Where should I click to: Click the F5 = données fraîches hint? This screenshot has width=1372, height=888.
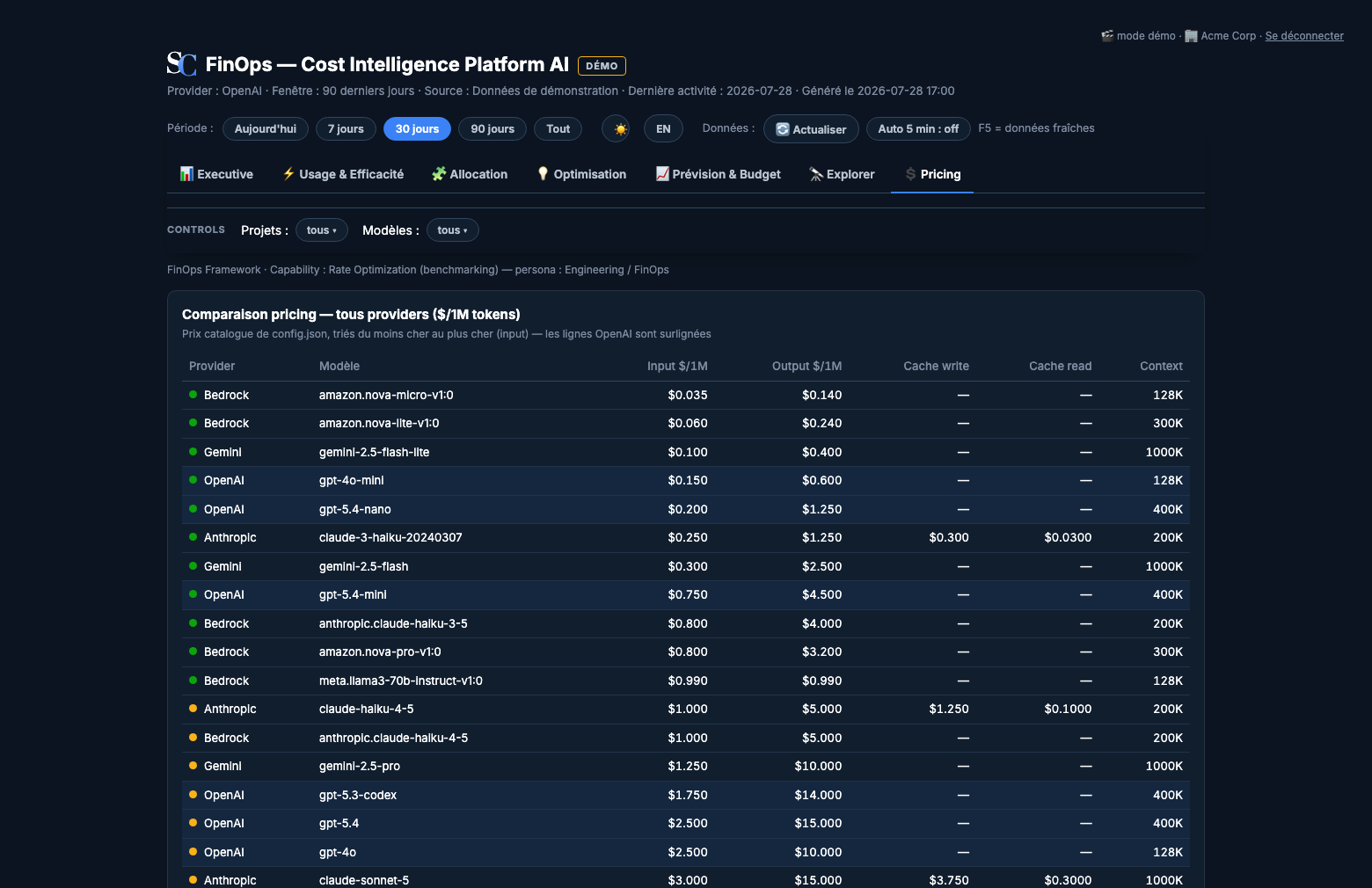click(x=1036, y=128)
